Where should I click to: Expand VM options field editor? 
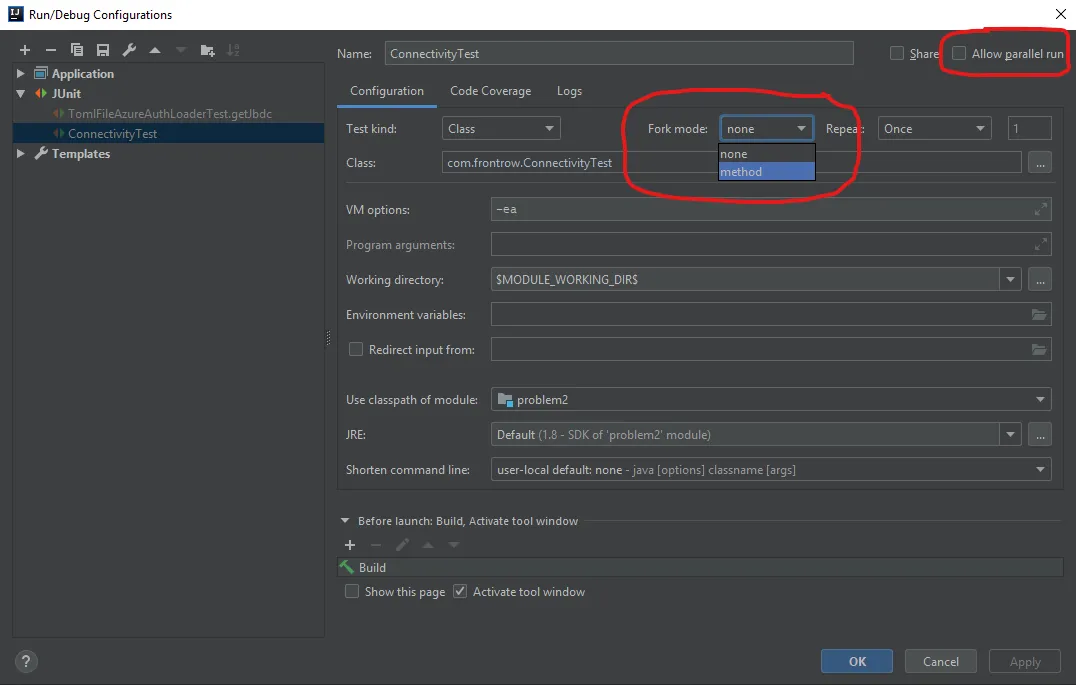[1040, 209]
